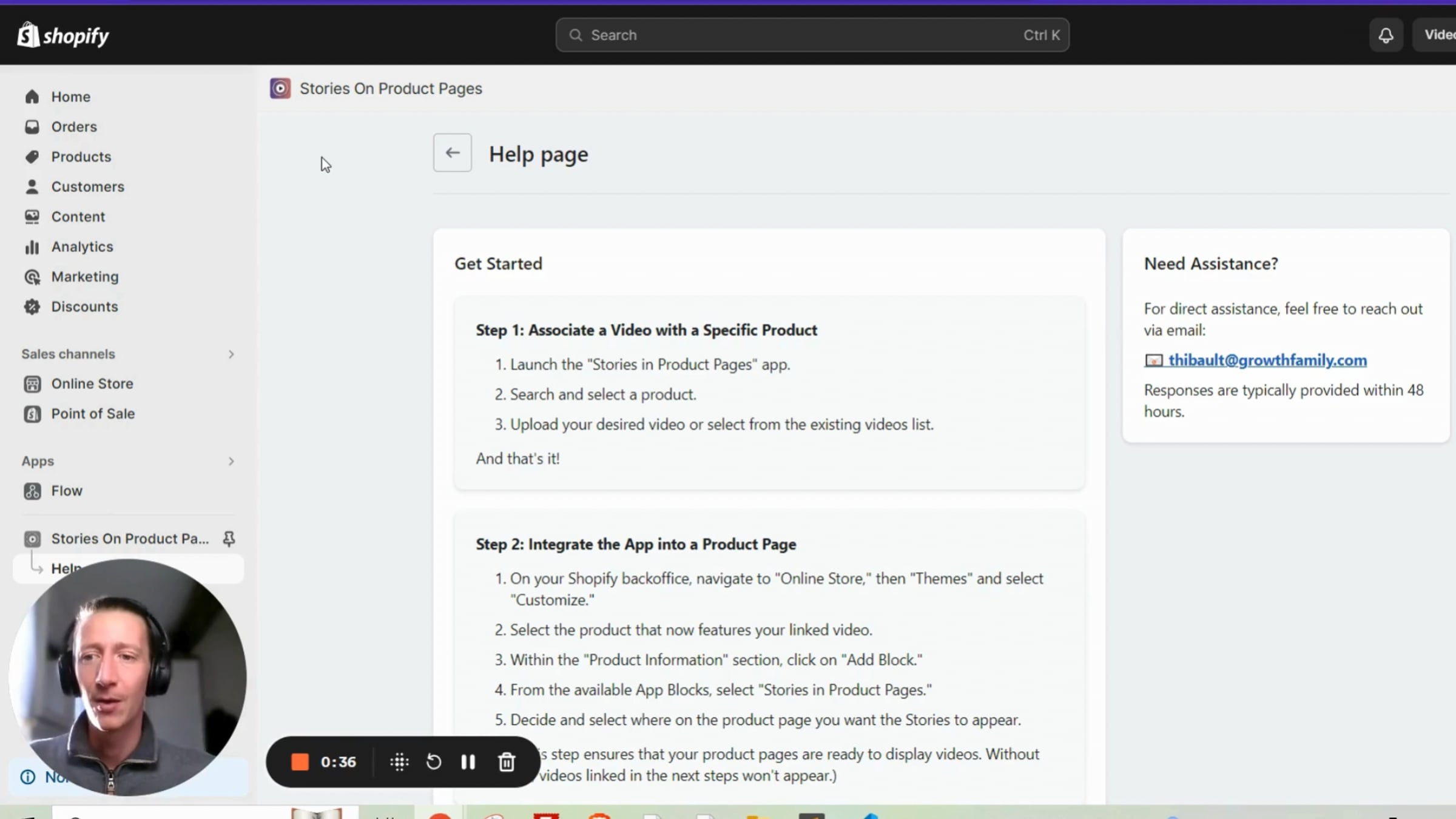Email thibault@growthfamily.com
This screenshot has height=819, width=1456.
click(1268, 360)
